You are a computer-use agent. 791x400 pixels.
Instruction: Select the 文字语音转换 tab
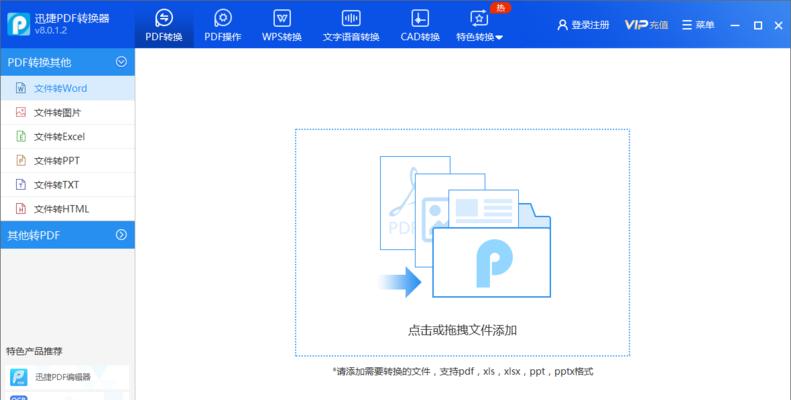click(351, 25)
